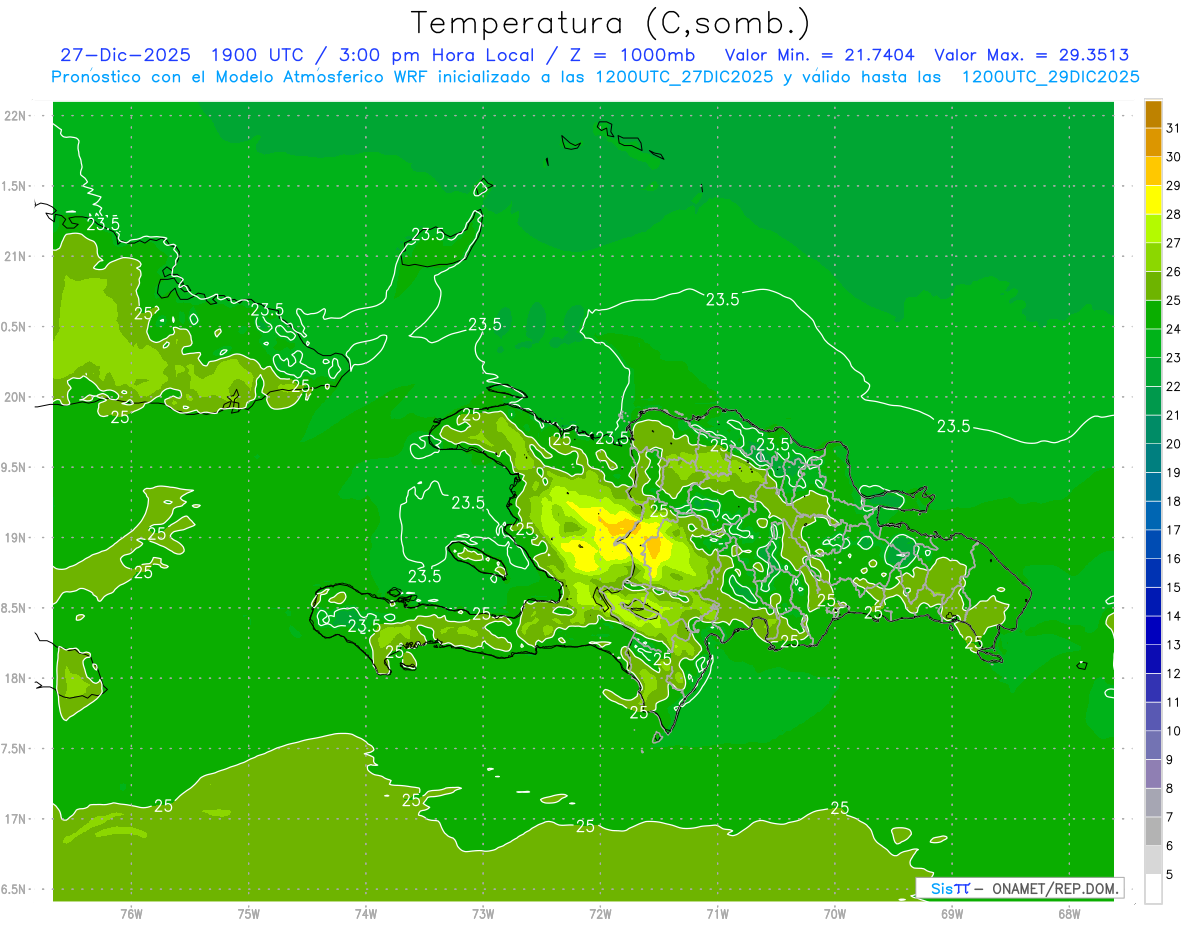Click the orange legend swatch between 30 and 31

pos(1153,143)
